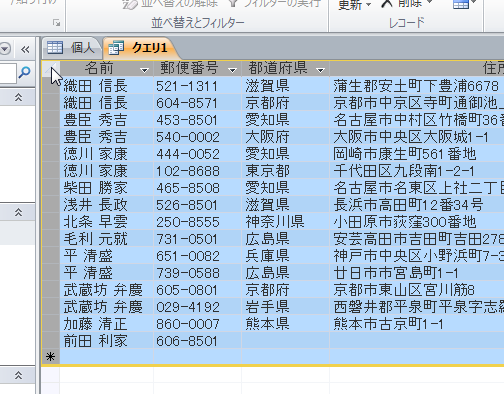This screenshot has width=504, height=394.
Task: Click the postal code 605-0801
Action: click(x=198, y=290)
